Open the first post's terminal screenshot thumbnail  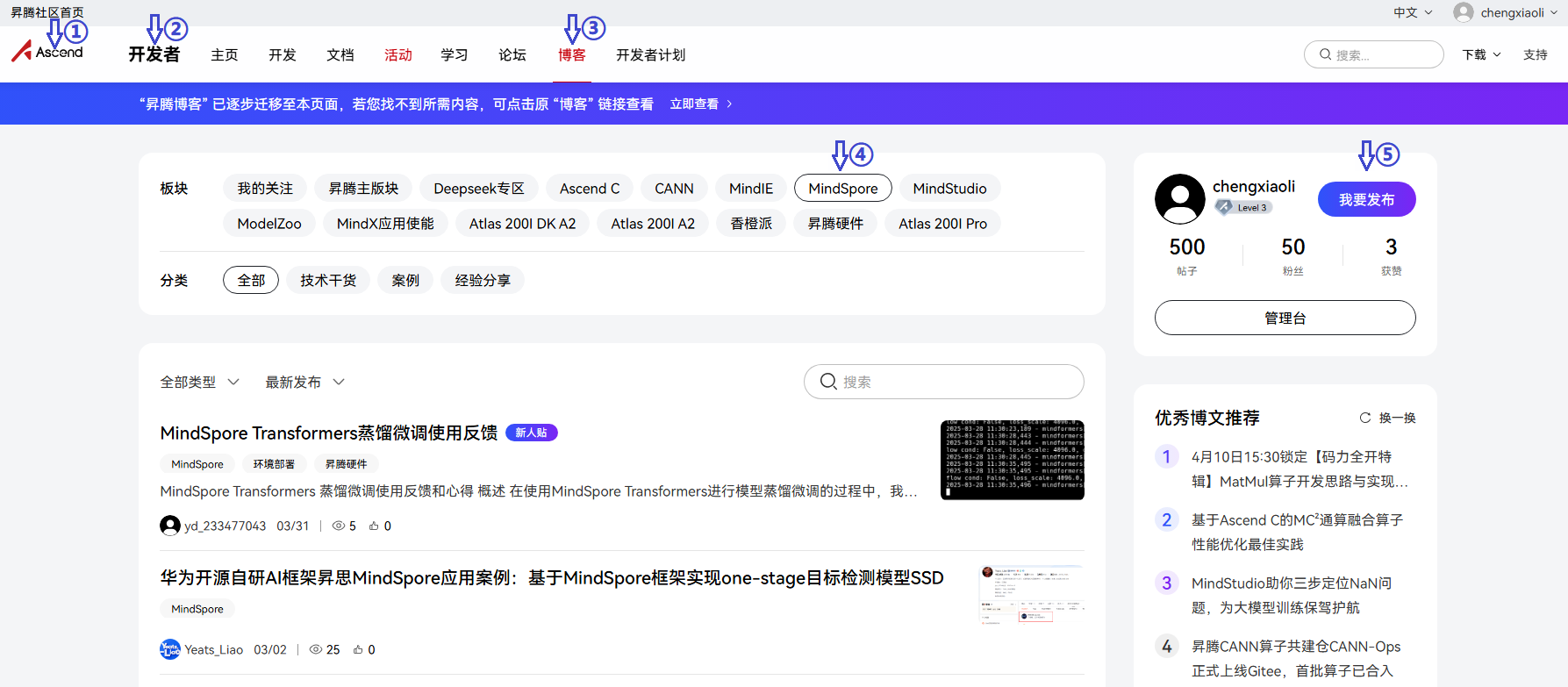pos(1012,461)
